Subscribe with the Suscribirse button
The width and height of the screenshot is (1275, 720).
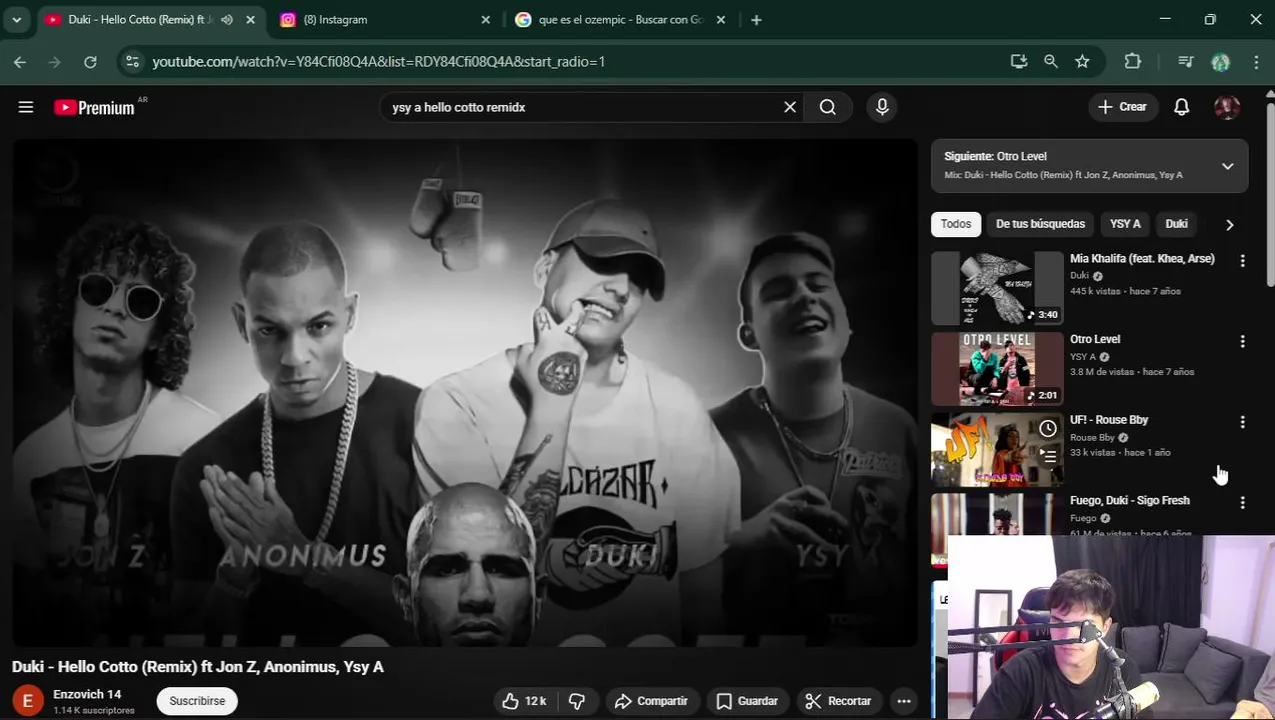tap(197, 701)
